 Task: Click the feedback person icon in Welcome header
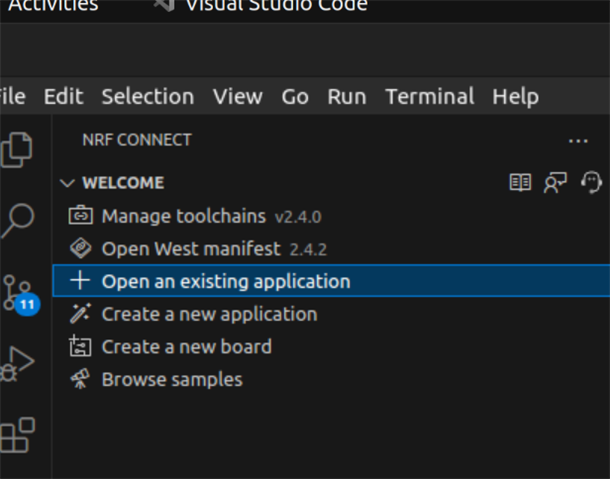555,182
